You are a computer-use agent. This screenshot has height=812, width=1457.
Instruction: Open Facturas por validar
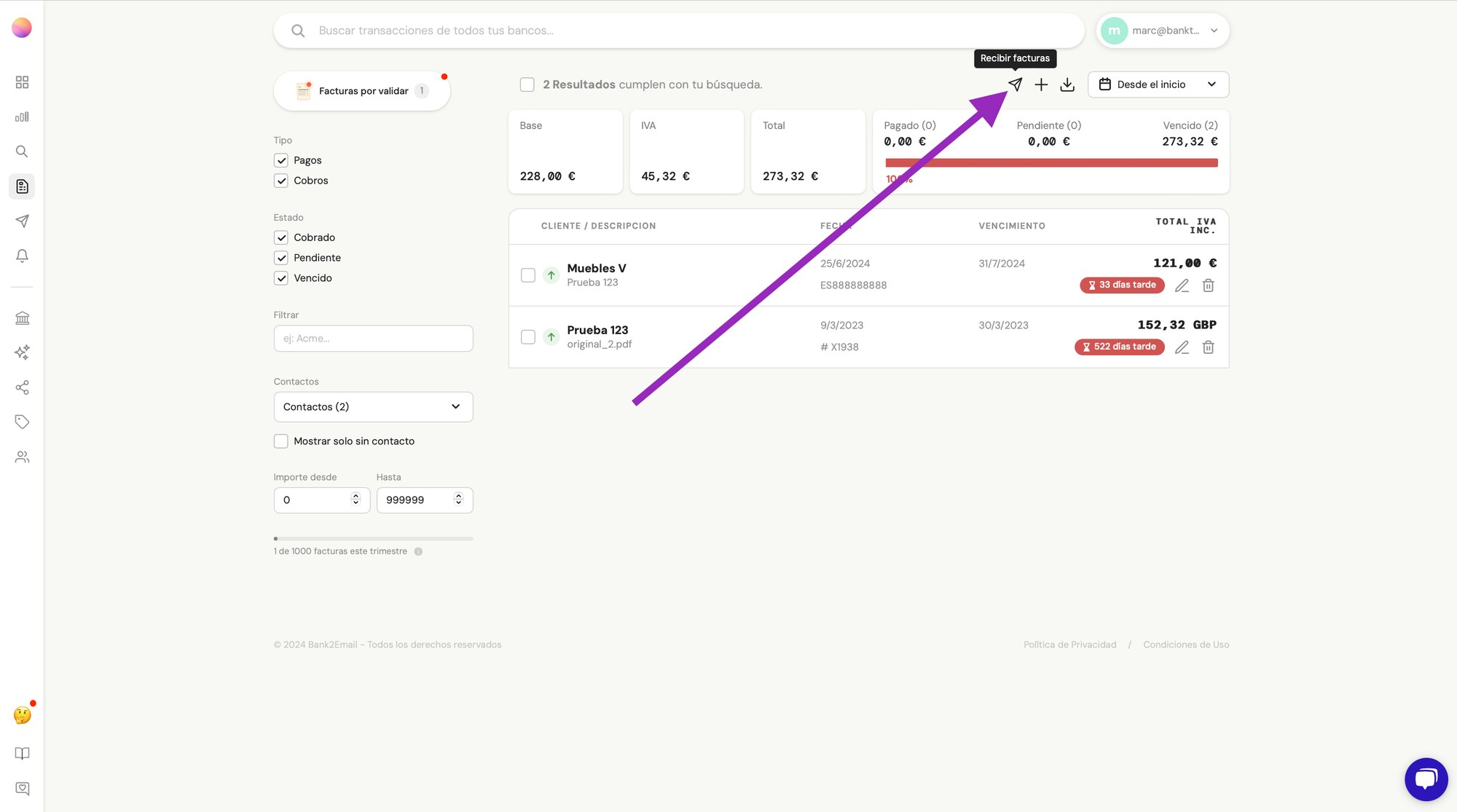coord(362,91)
